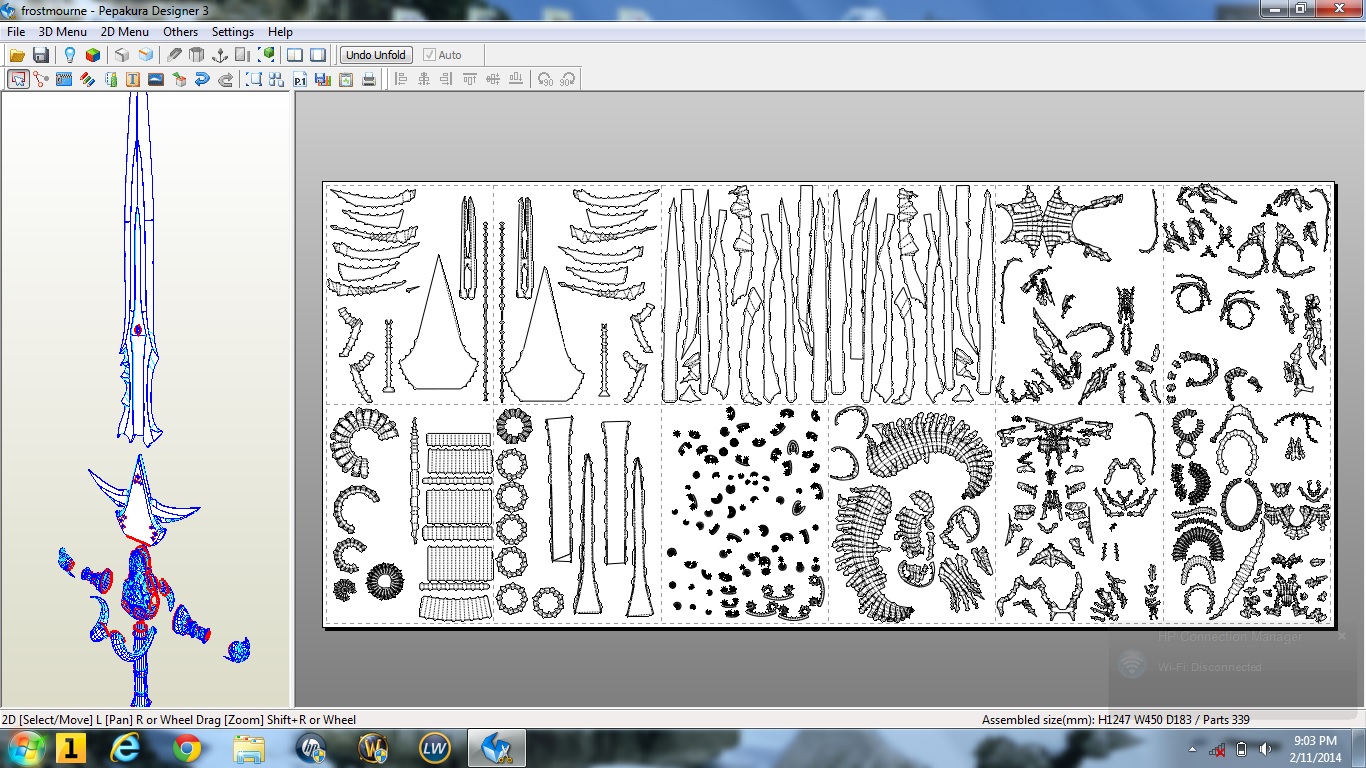Toggle the light bulb lighting icon
Screen dimensions: 1366x768
click(69, 55)
